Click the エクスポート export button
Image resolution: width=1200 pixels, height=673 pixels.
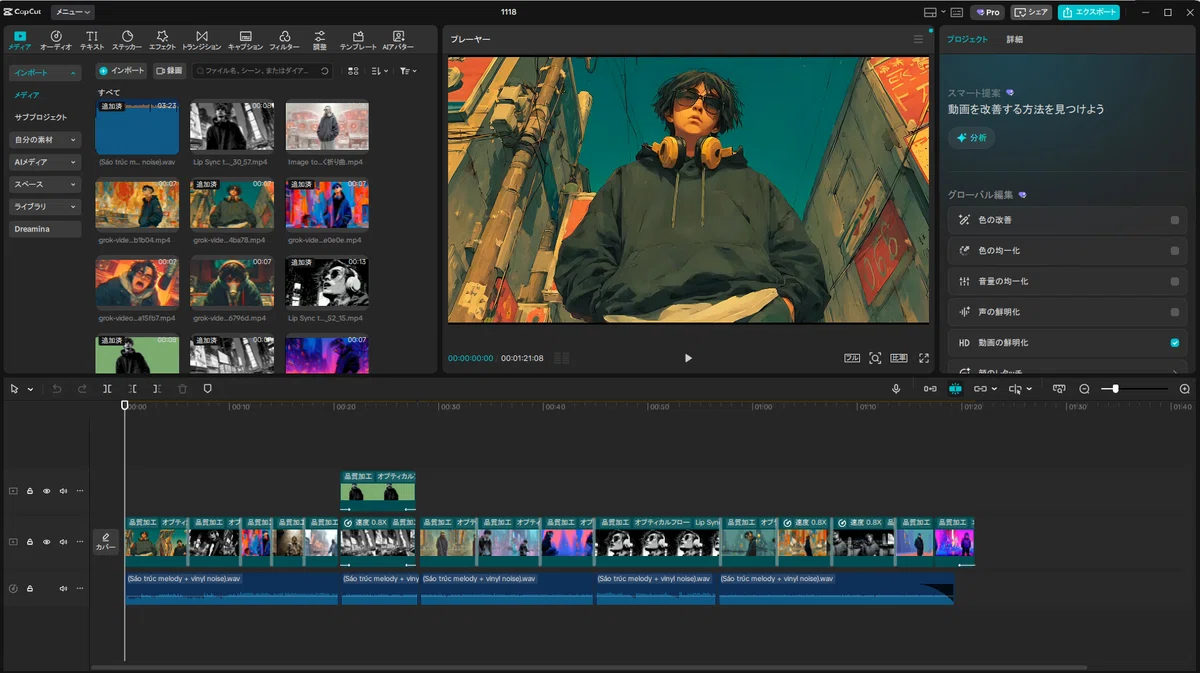[1089, 12]
